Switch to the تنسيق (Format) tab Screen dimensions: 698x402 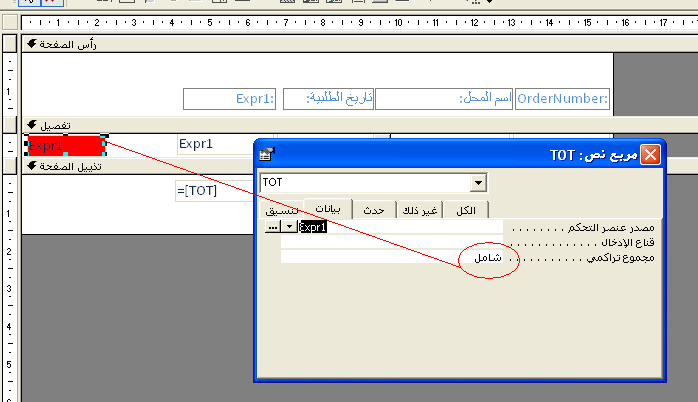(x=282, y=211)
